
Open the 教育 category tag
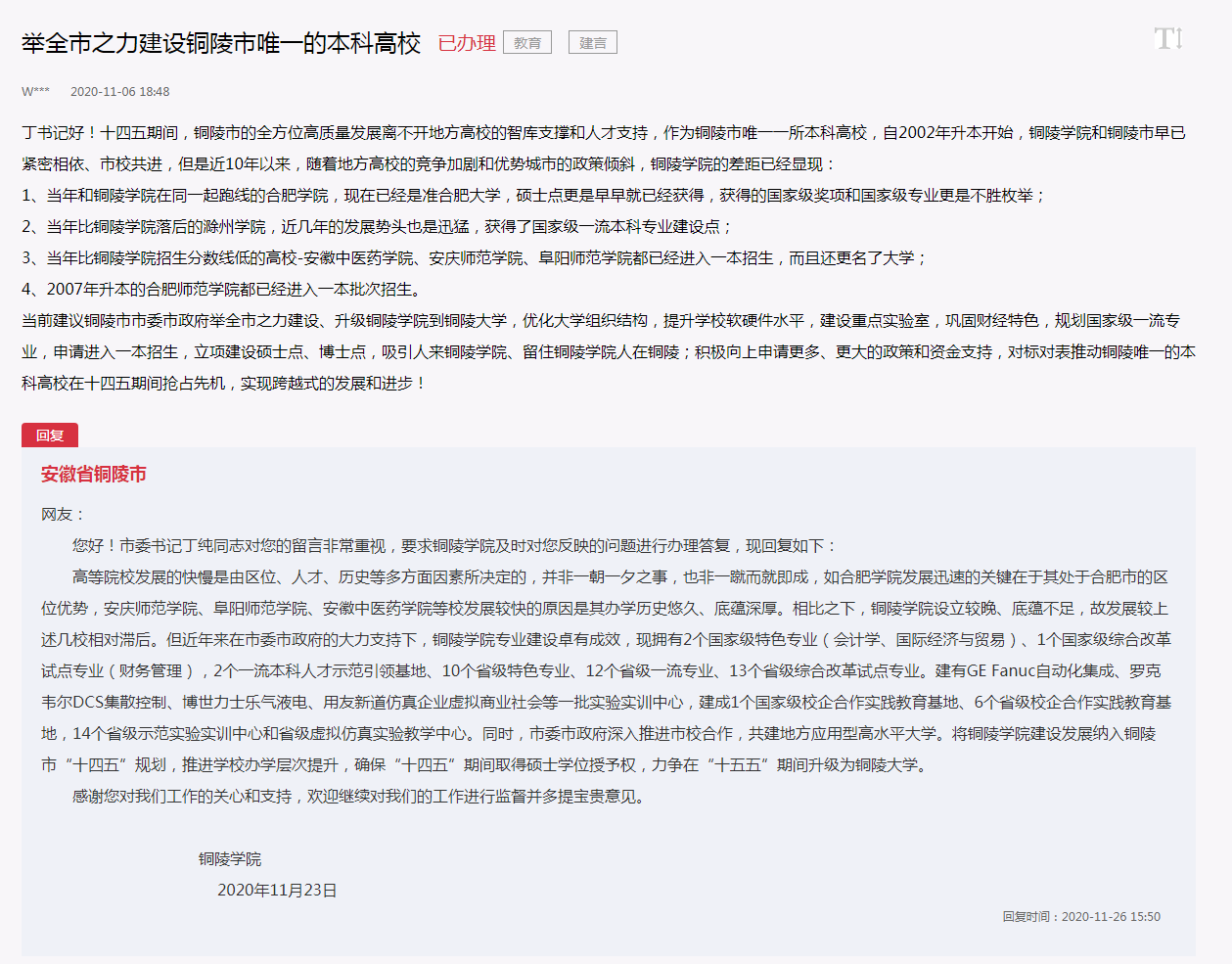pyautogui.click(x=527, y=42)
